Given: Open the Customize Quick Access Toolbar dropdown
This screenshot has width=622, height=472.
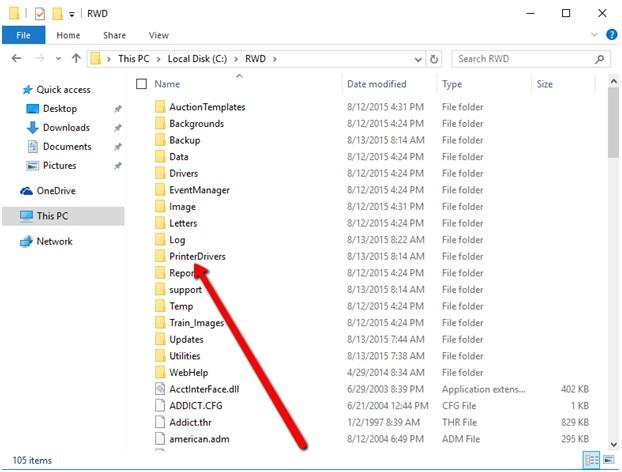Looking at the screenshot, I should pos(72,15).
